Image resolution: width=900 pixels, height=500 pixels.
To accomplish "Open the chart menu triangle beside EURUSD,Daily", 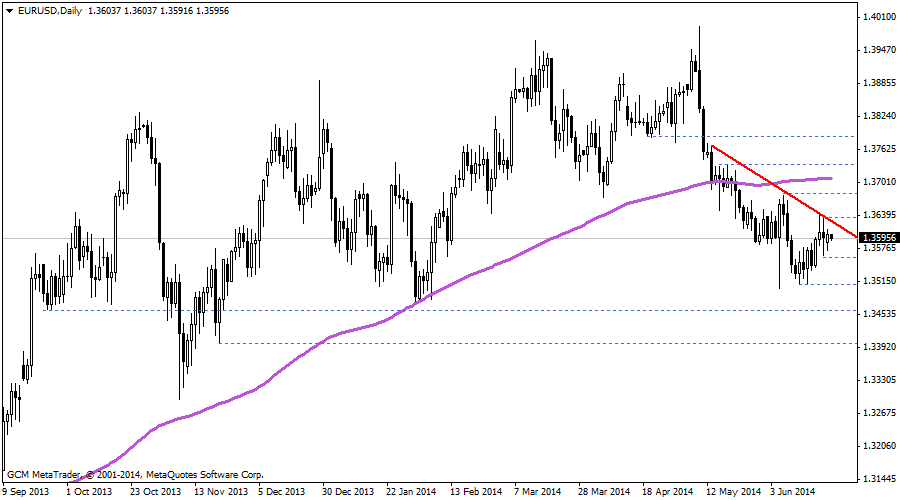I will point(9,11).
